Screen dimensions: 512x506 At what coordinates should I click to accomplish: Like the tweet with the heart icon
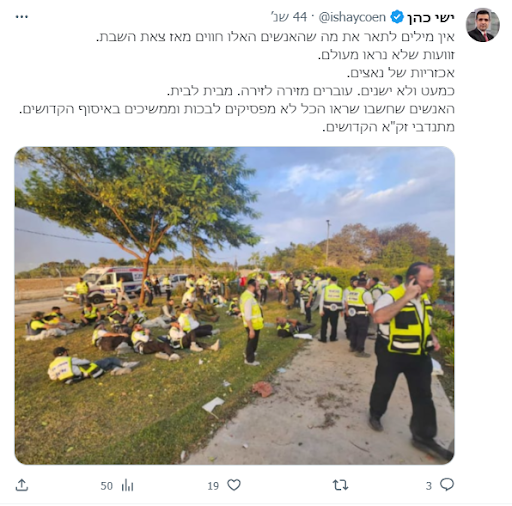click(x=234, y=485)
